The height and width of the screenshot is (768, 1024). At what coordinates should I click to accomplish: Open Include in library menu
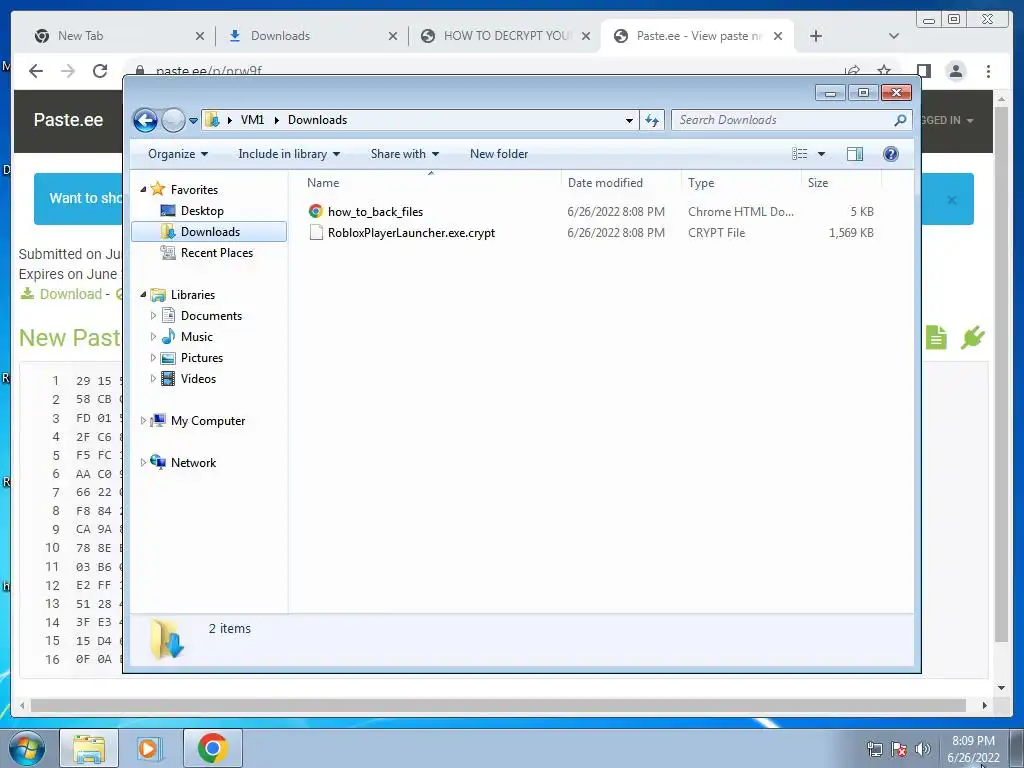click(x=289, y=154)
